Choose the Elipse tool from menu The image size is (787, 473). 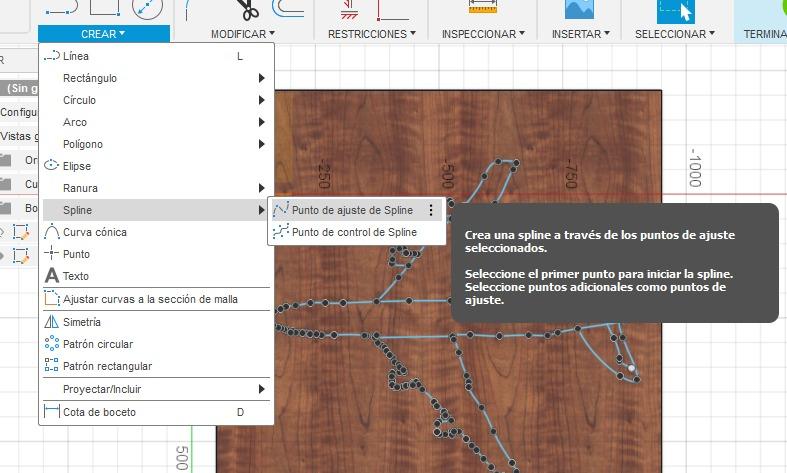pyautogui.click(x=156, y=166)
